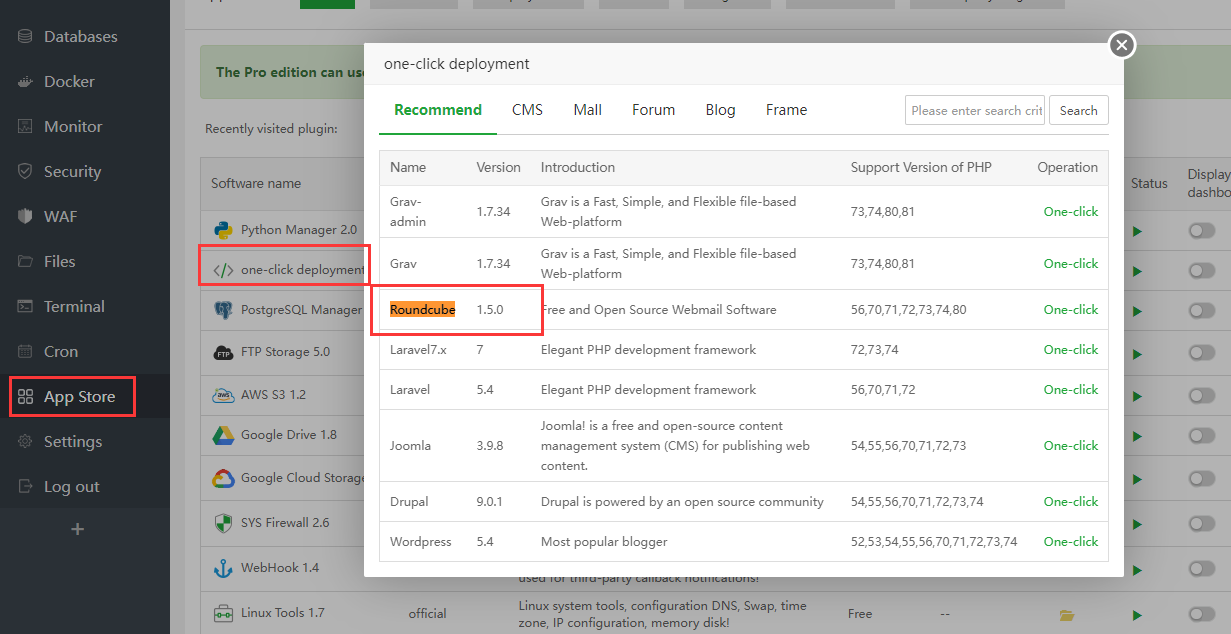Click the one-click deployment code icon
The image size is (1231, 634).
pyautogui.click(x=223, y=269)
